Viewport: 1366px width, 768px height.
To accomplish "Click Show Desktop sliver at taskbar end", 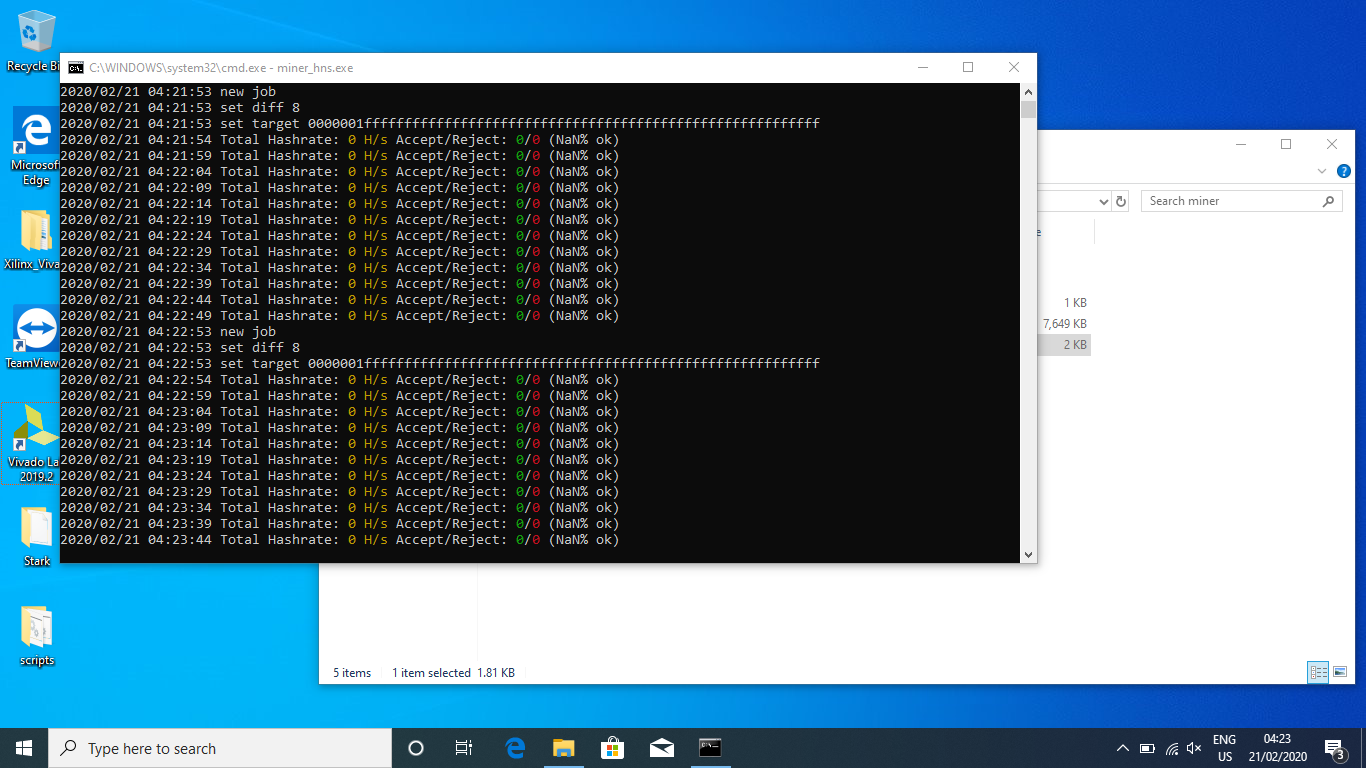I will 1363,748.
